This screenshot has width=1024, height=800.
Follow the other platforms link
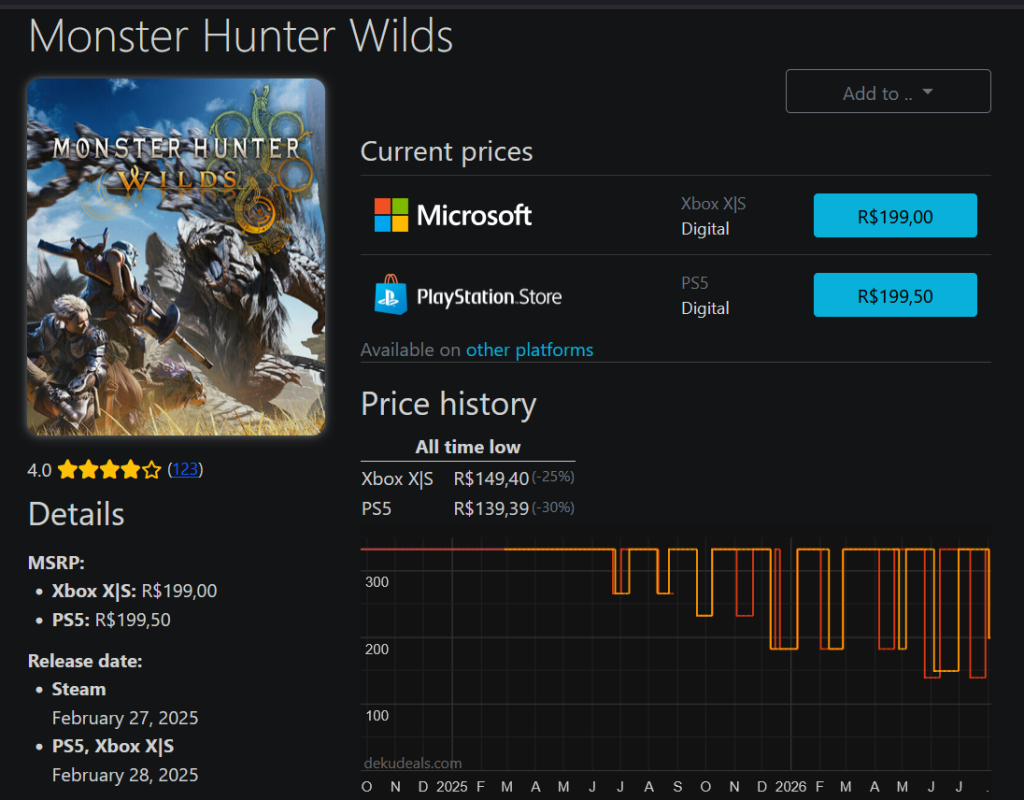pyautogui.click(x=529, y=350)
